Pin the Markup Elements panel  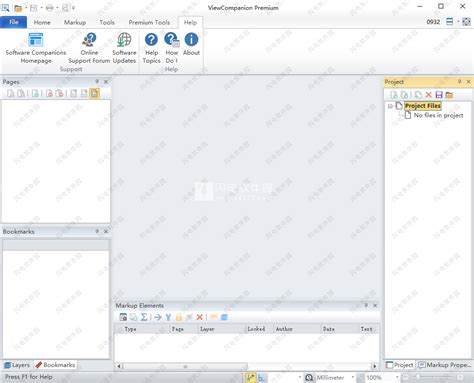point(366,305)
